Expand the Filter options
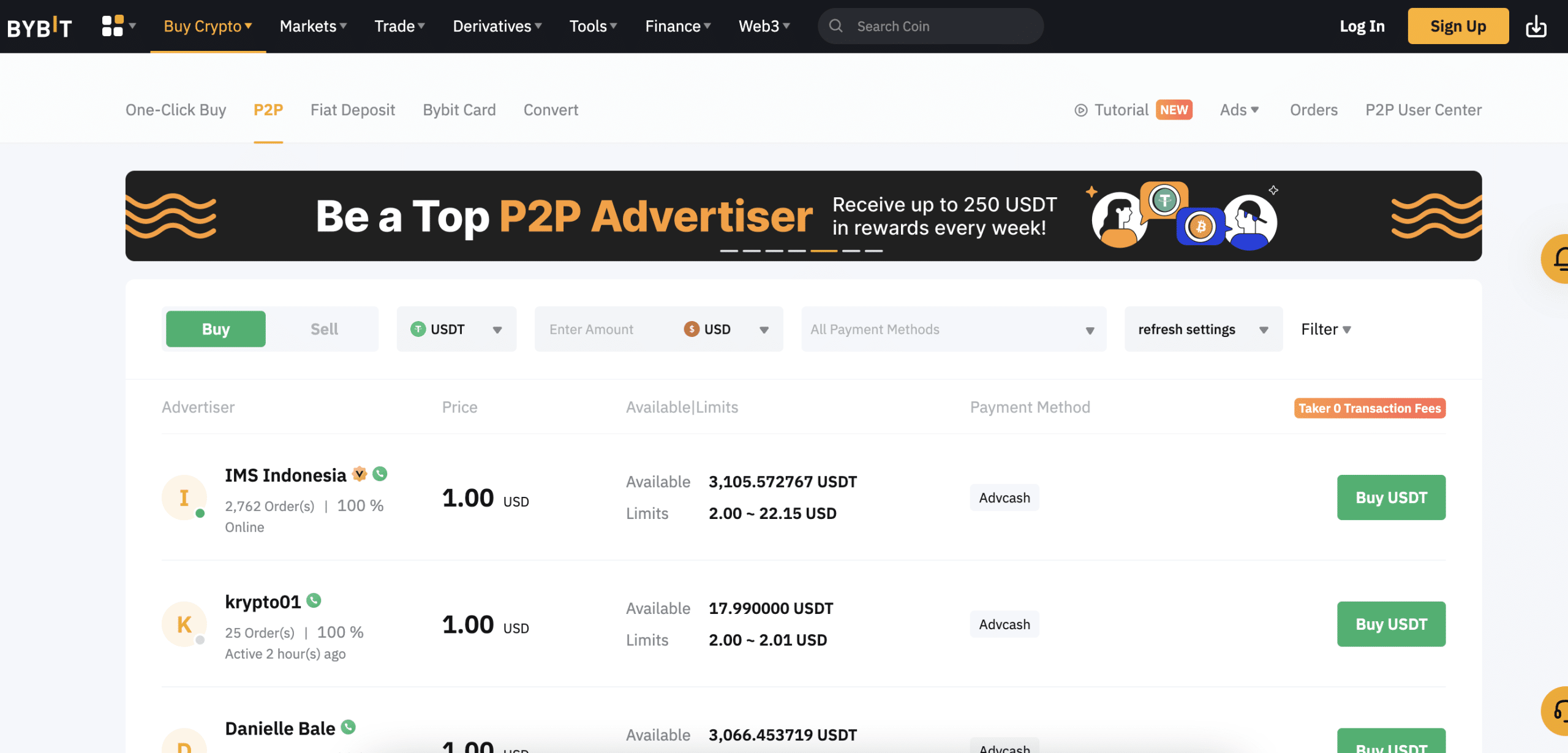 (1326, 329)
